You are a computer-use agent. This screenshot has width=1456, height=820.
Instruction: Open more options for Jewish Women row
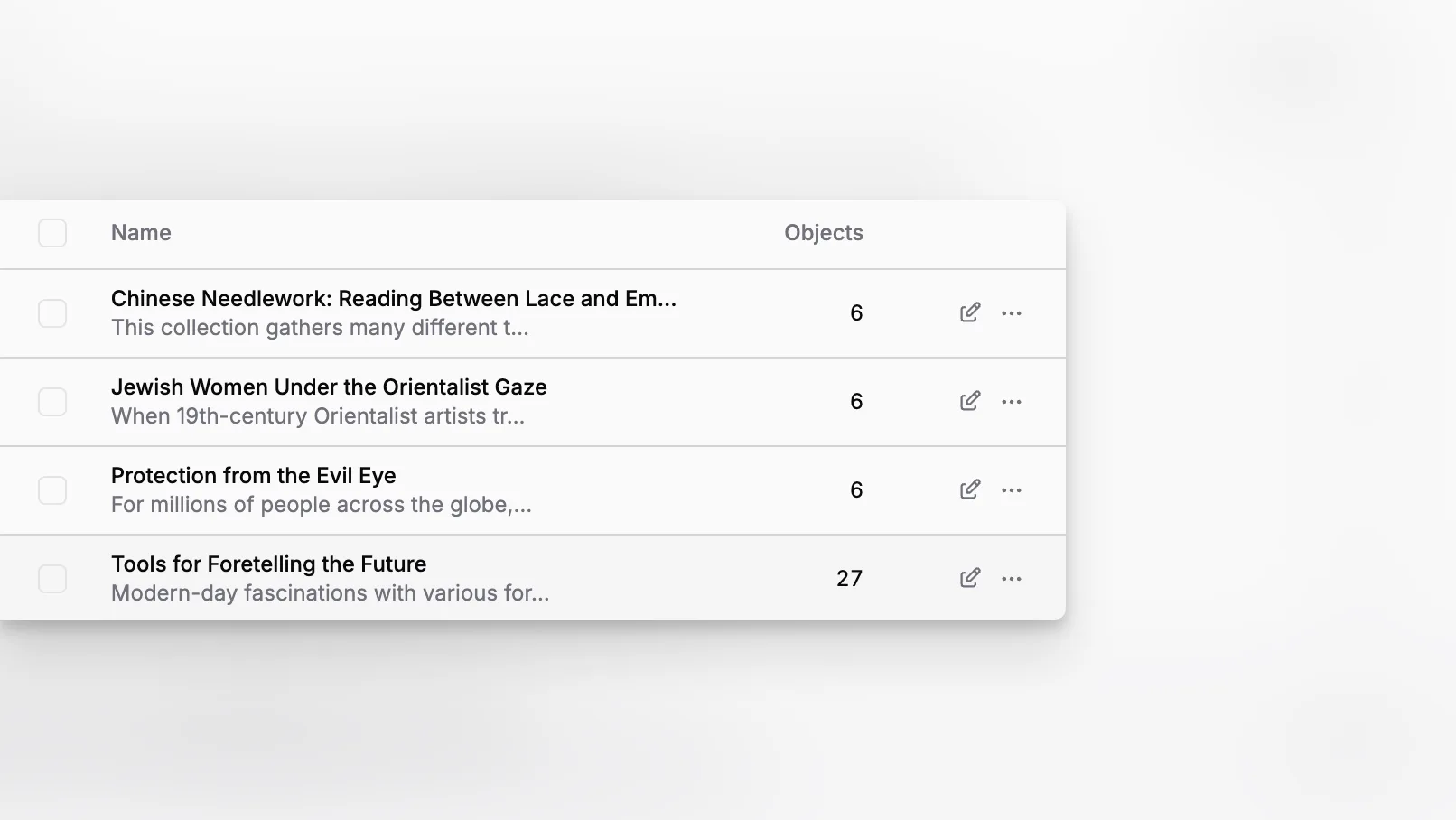point(1012,402)
